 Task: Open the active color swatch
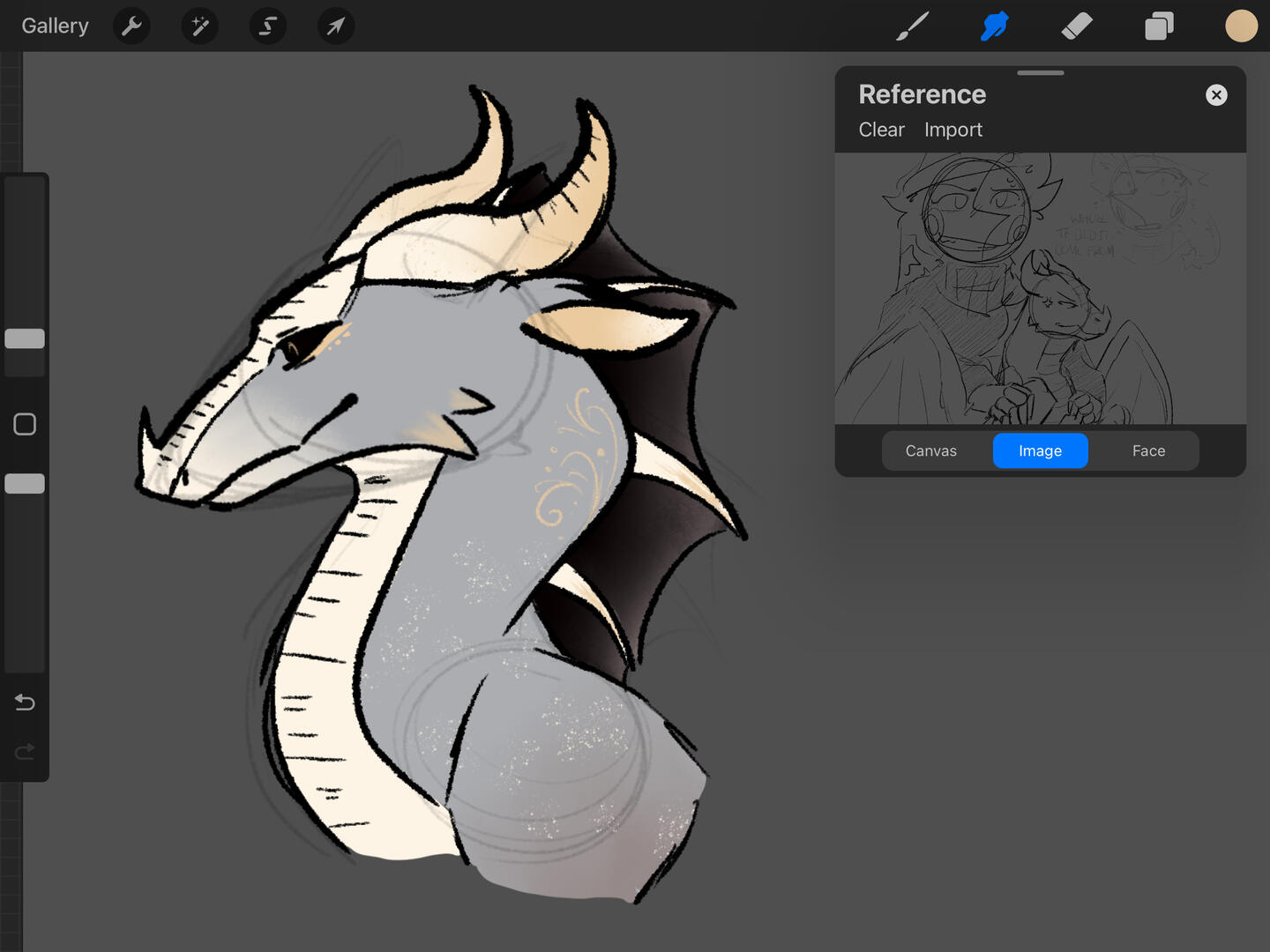(x=1241, y=26)
